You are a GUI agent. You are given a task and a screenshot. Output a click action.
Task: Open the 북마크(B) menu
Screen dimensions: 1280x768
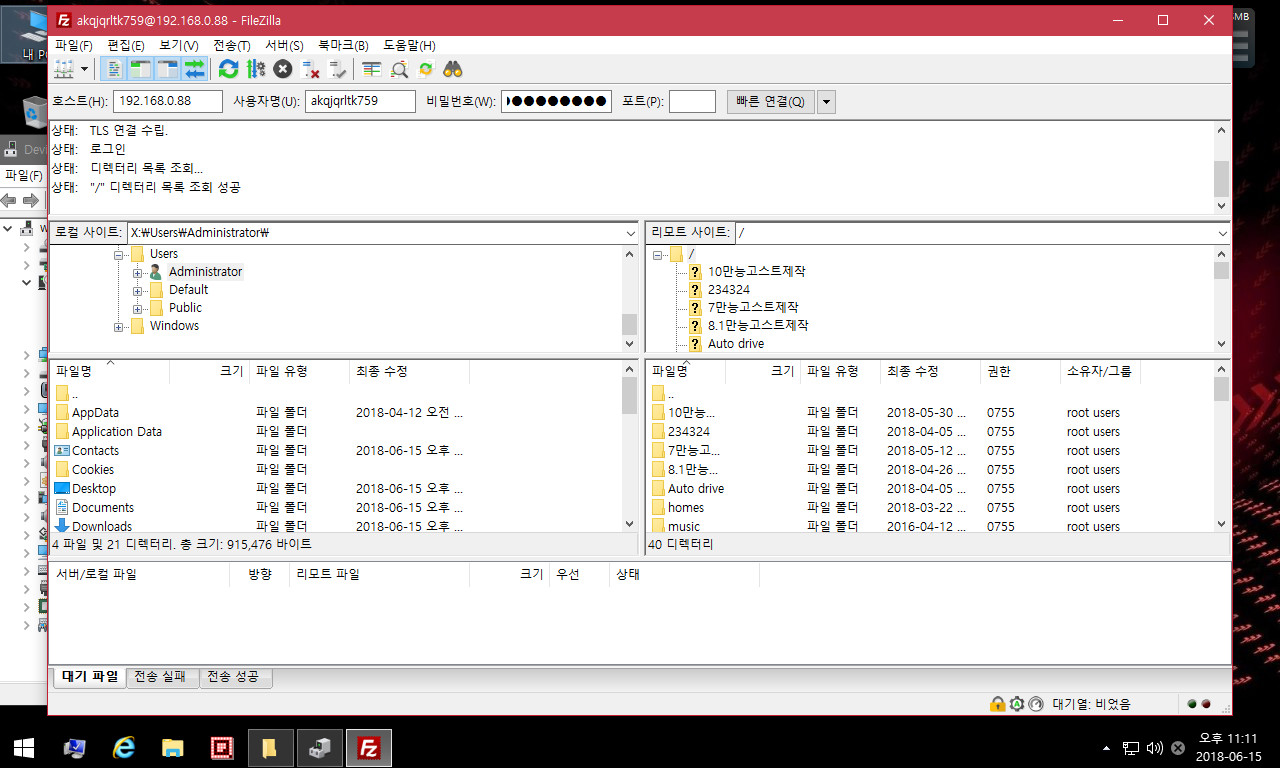343,46
